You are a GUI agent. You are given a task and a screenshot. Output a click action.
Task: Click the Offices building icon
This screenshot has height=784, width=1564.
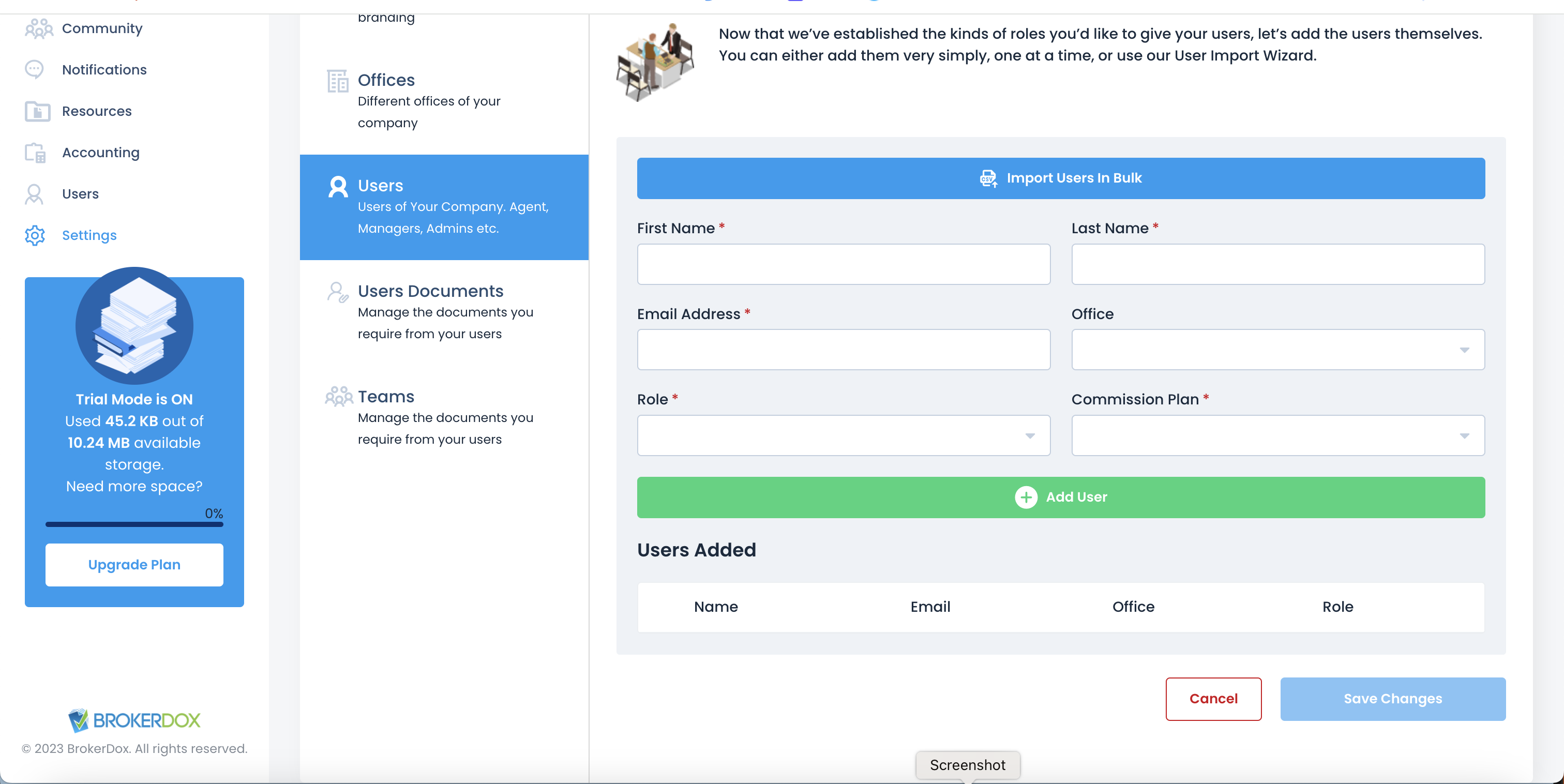point(338,81)
